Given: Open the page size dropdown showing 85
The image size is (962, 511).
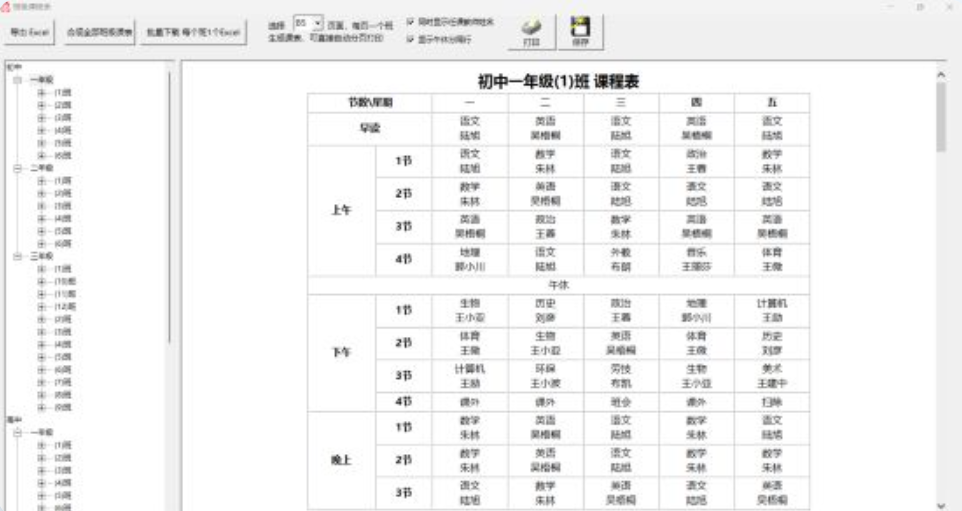Looking at the screenshot, I should click(319, 21).
